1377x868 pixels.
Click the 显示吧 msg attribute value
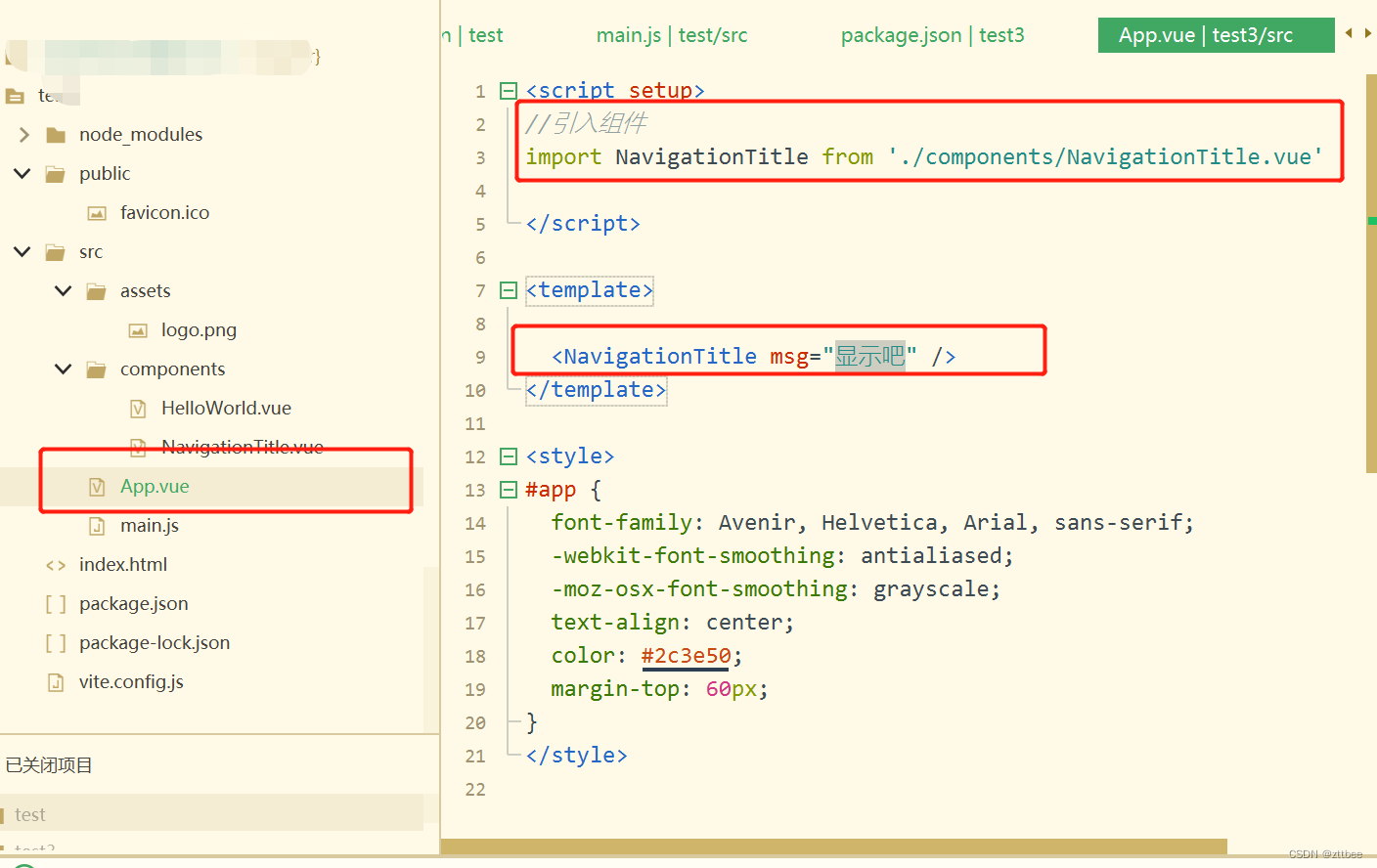click(869, 357)
